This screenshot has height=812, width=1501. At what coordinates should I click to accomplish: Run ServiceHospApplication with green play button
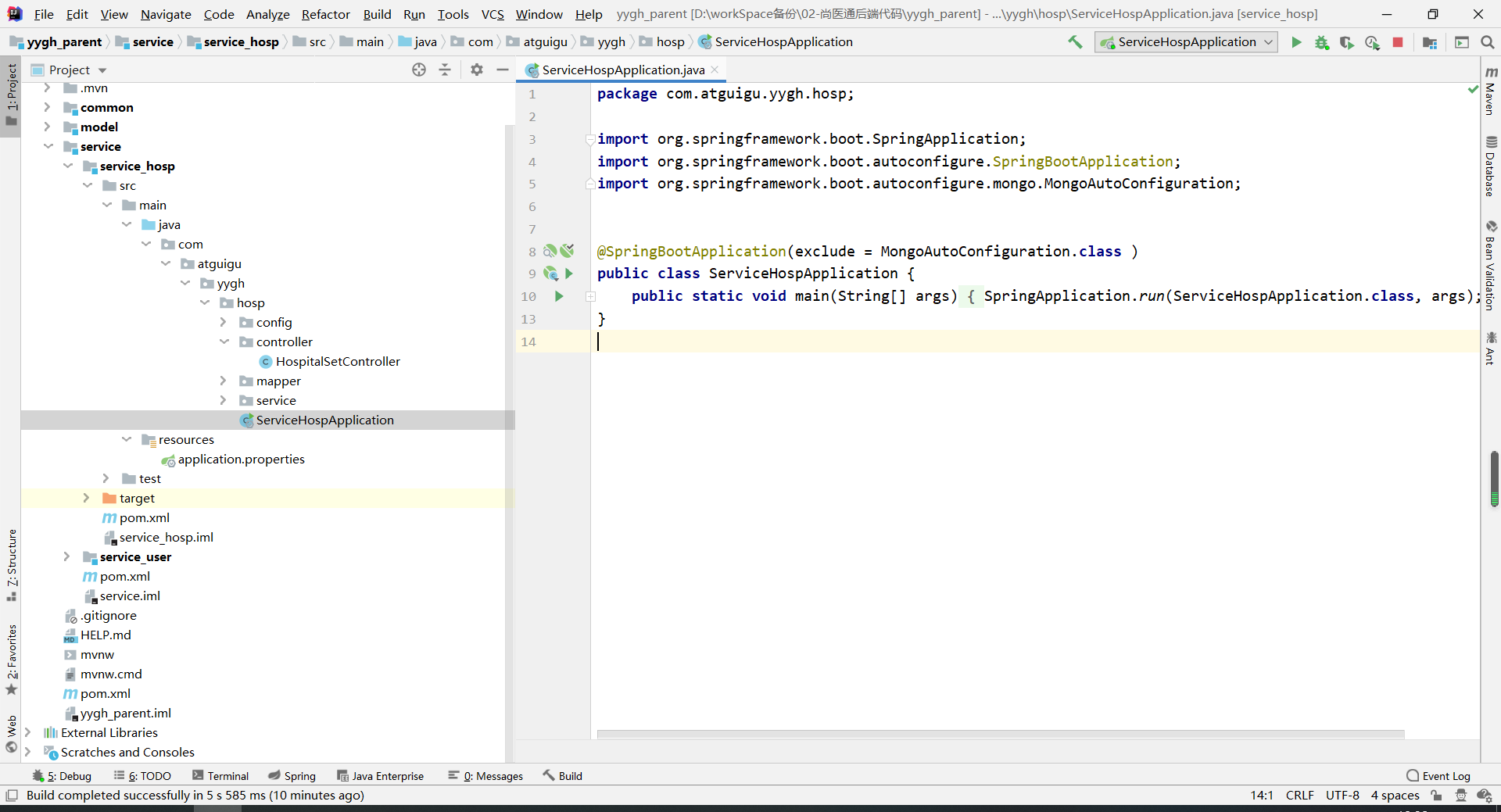(x=1296, y=42)
